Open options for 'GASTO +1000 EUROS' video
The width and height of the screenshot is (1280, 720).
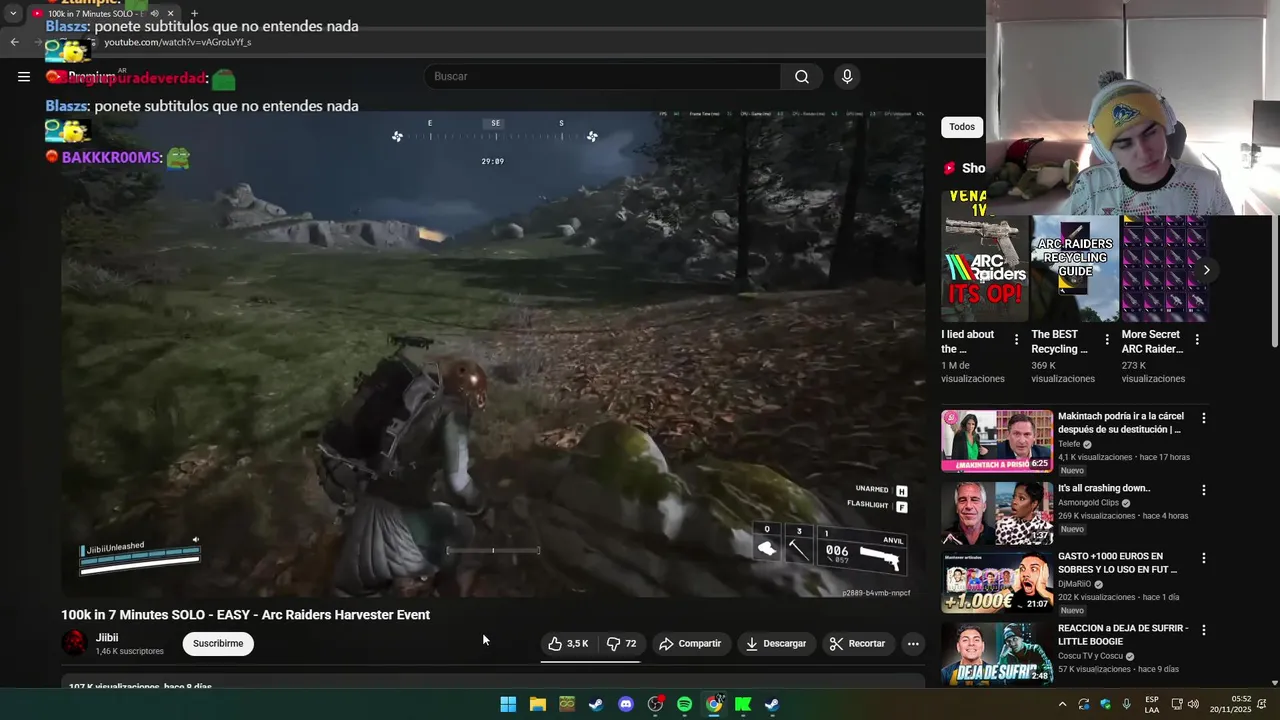[1204, 558]
